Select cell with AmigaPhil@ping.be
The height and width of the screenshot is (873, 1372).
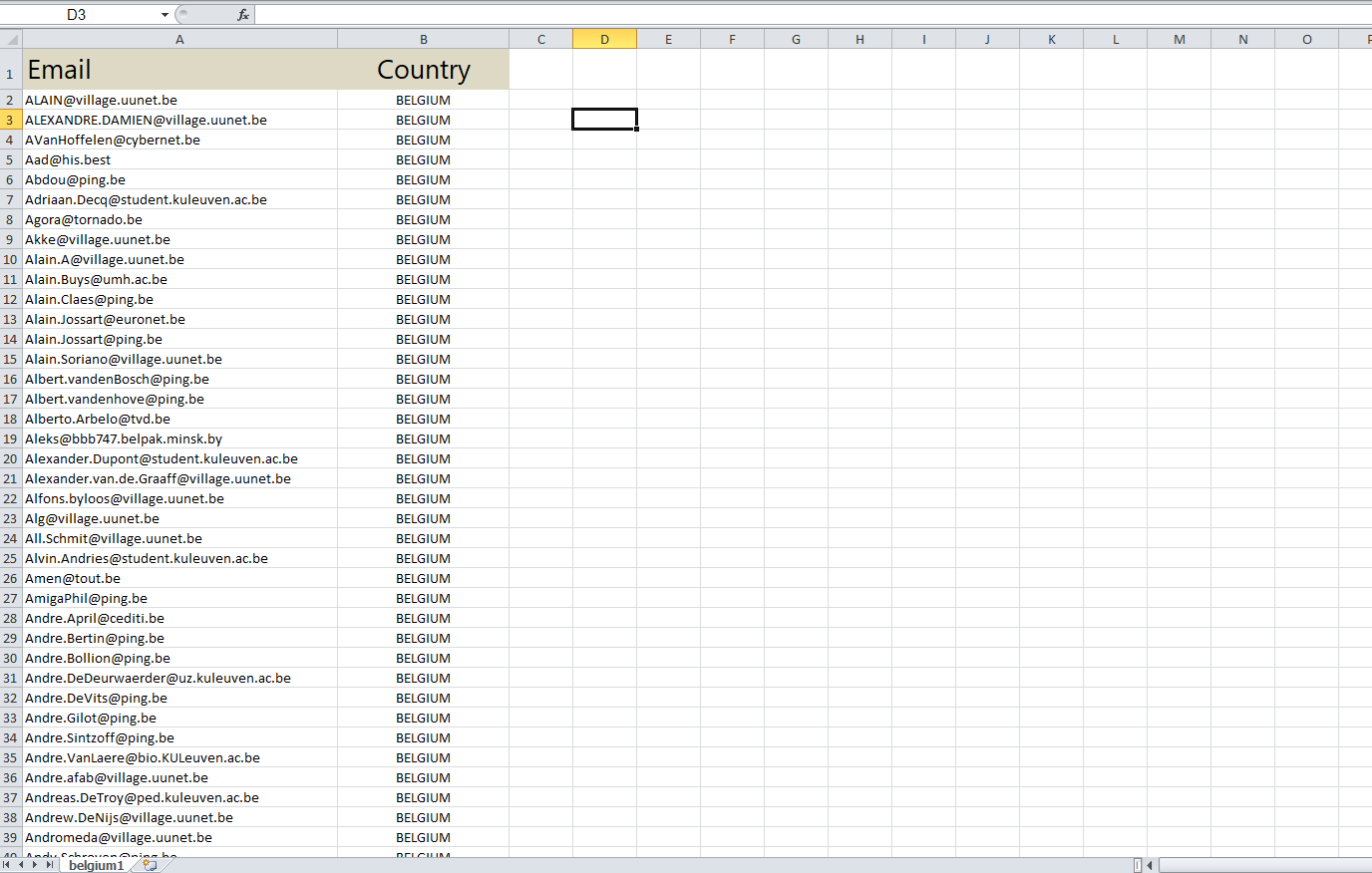179,598
